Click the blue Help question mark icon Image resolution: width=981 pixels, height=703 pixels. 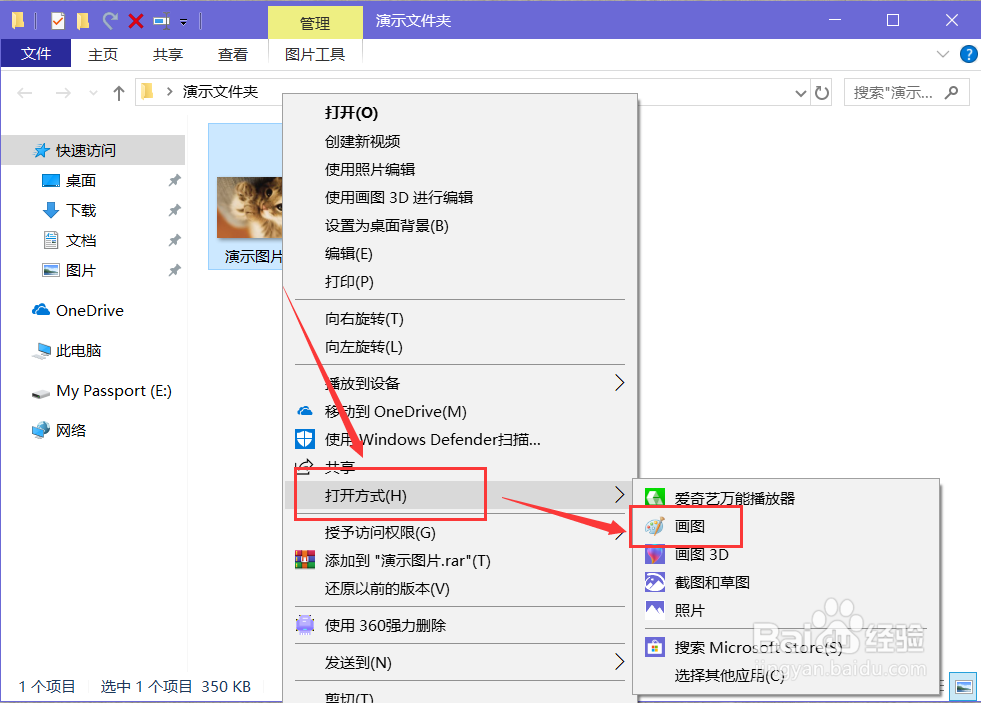click(x=968, y=54)
